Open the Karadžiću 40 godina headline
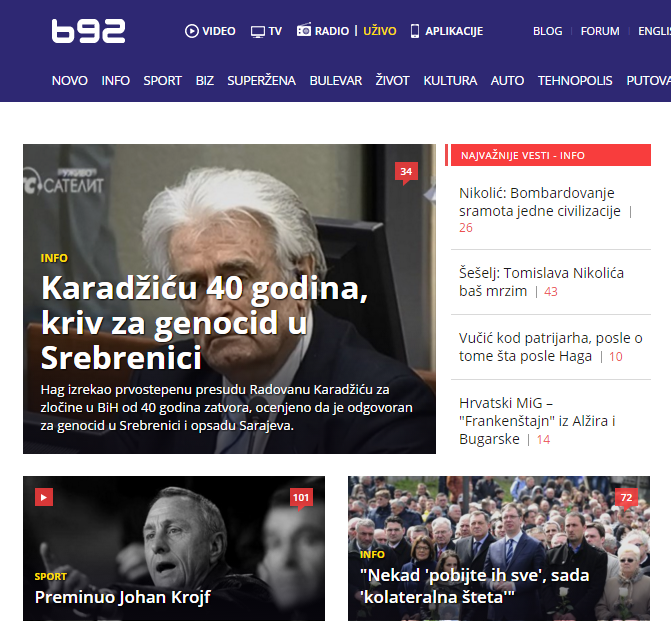The image size is (671, 625). (205, 323)
